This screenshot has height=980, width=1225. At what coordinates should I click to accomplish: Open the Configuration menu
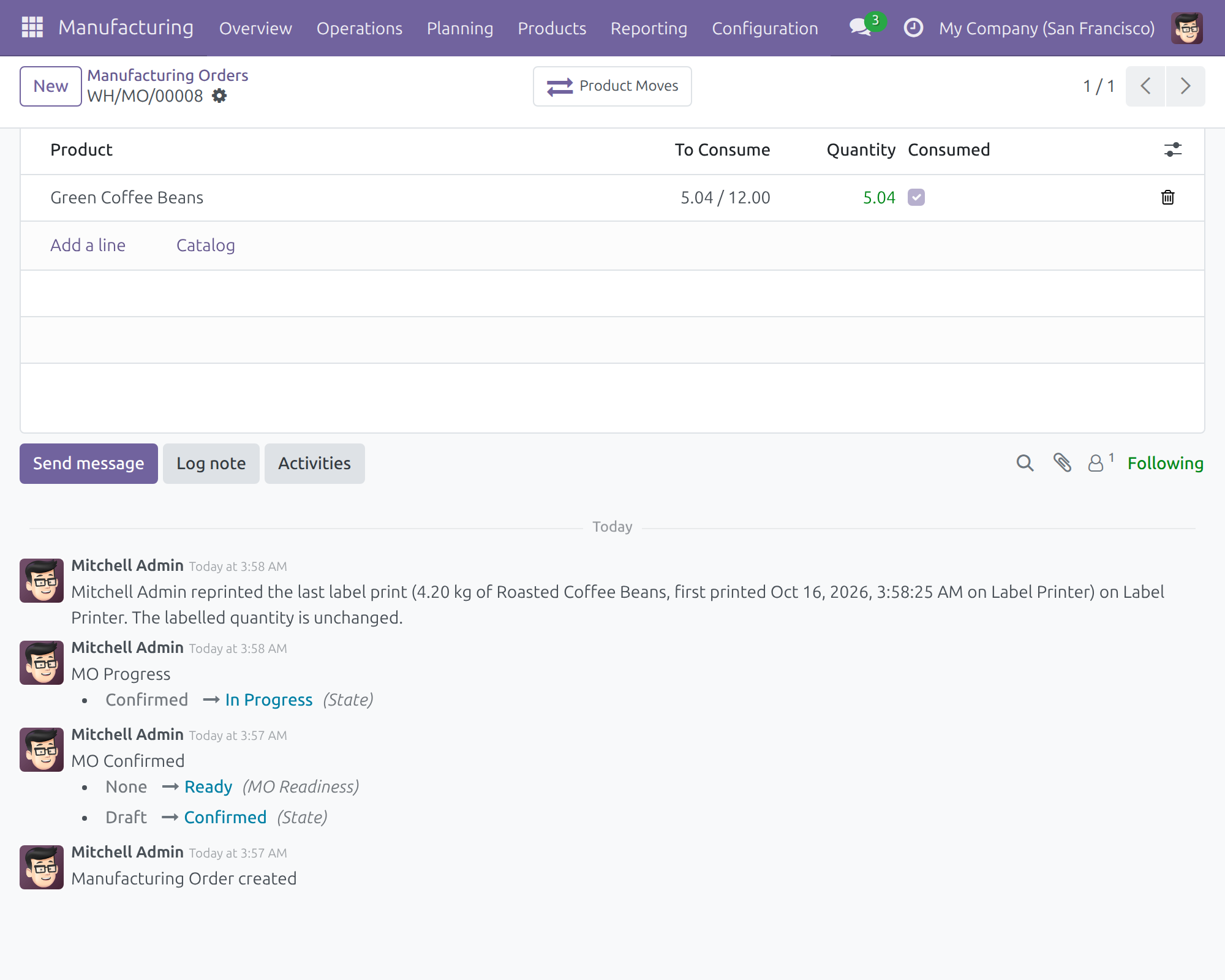click(765, 28)
